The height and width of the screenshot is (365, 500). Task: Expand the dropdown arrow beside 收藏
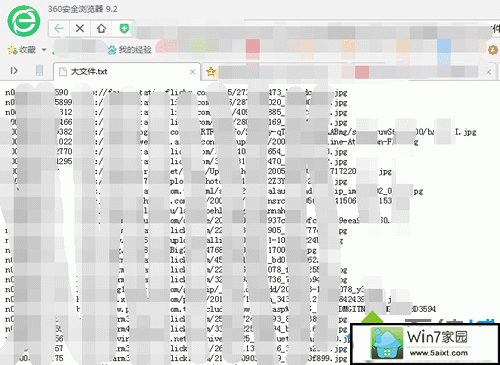(44, 50)
